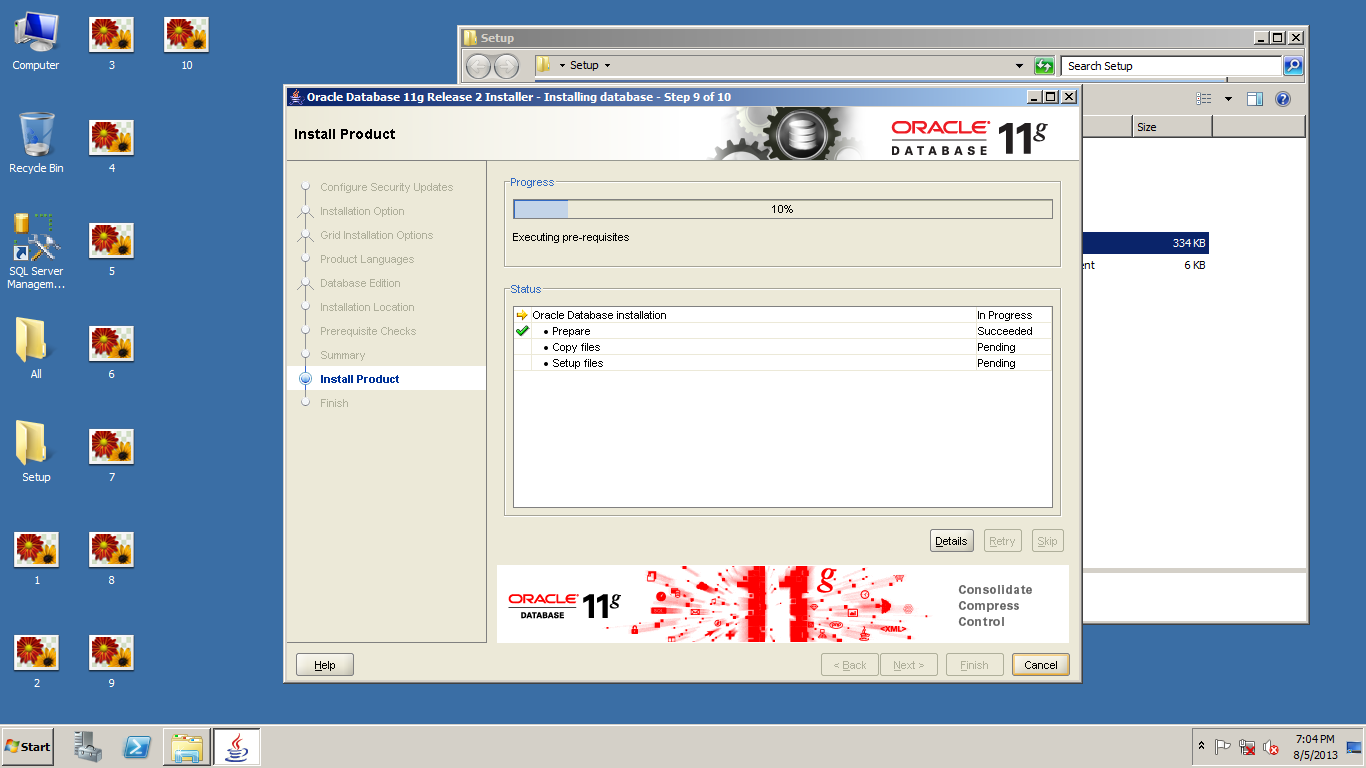Expand the address bar history dropdown
This screenshot has width=1366, height=768.
[x=1019, y=66]
